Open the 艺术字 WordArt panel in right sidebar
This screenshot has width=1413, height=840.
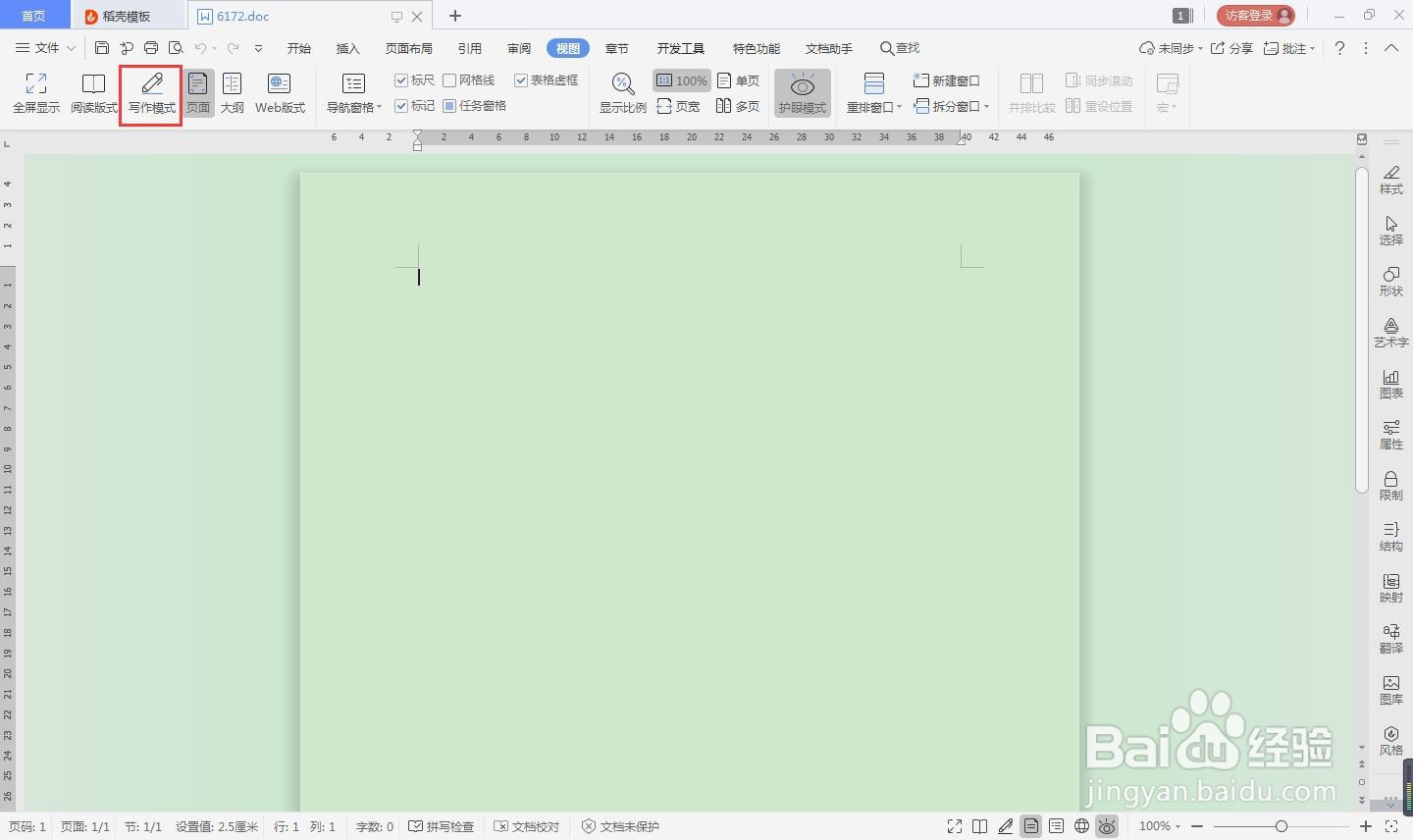point(1390,334)
